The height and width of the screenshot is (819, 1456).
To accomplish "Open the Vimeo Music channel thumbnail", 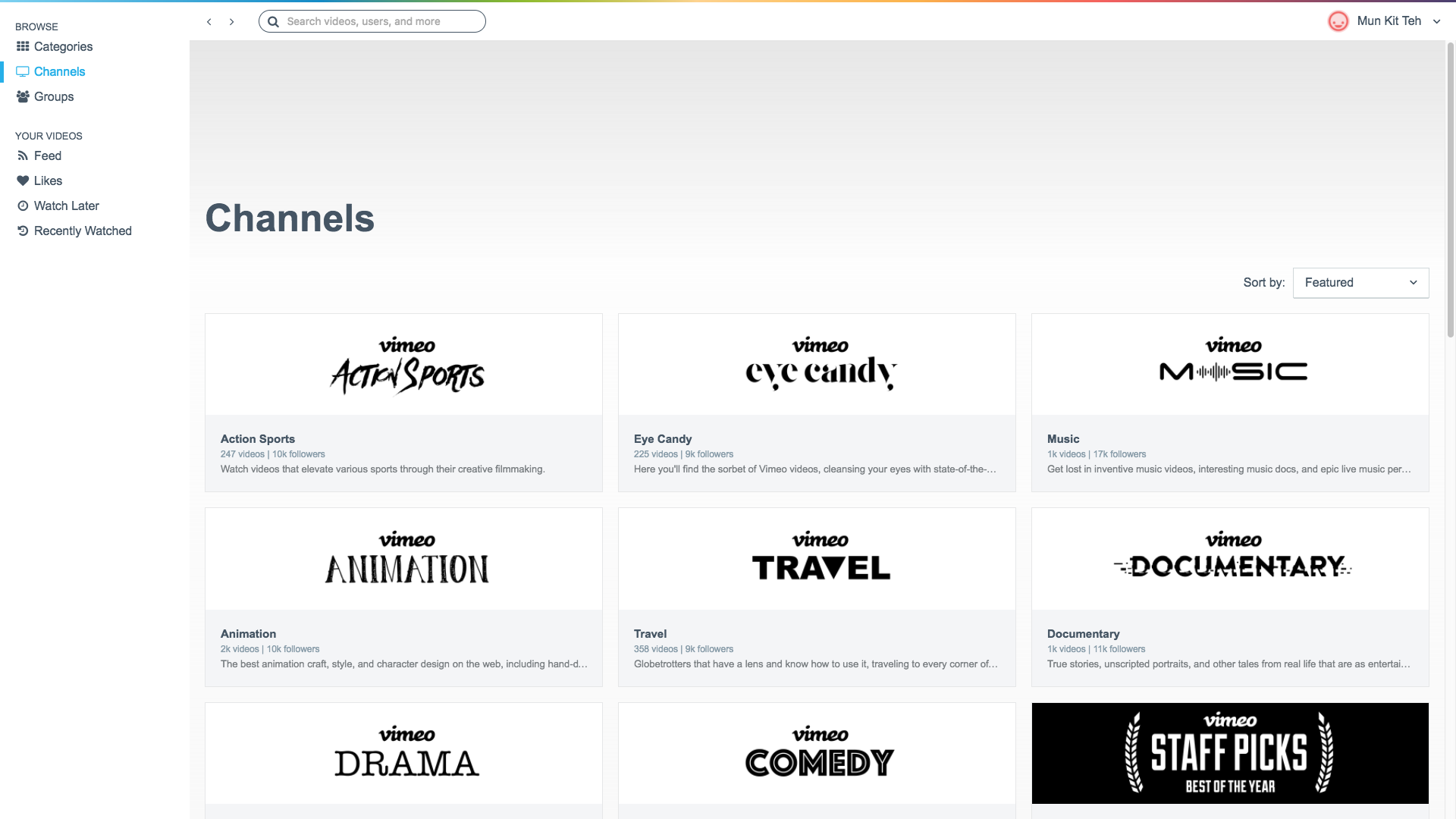I will click(1230, 365).
